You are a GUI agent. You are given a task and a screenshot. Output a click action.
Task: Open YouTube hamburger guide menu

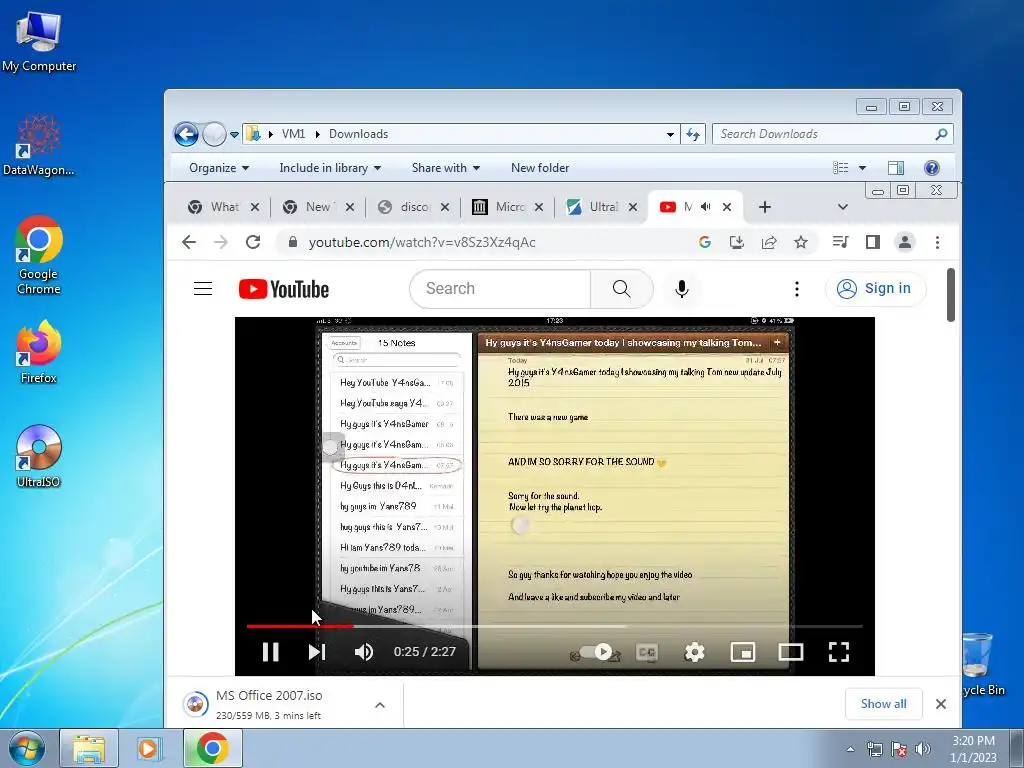click(203, 289)
